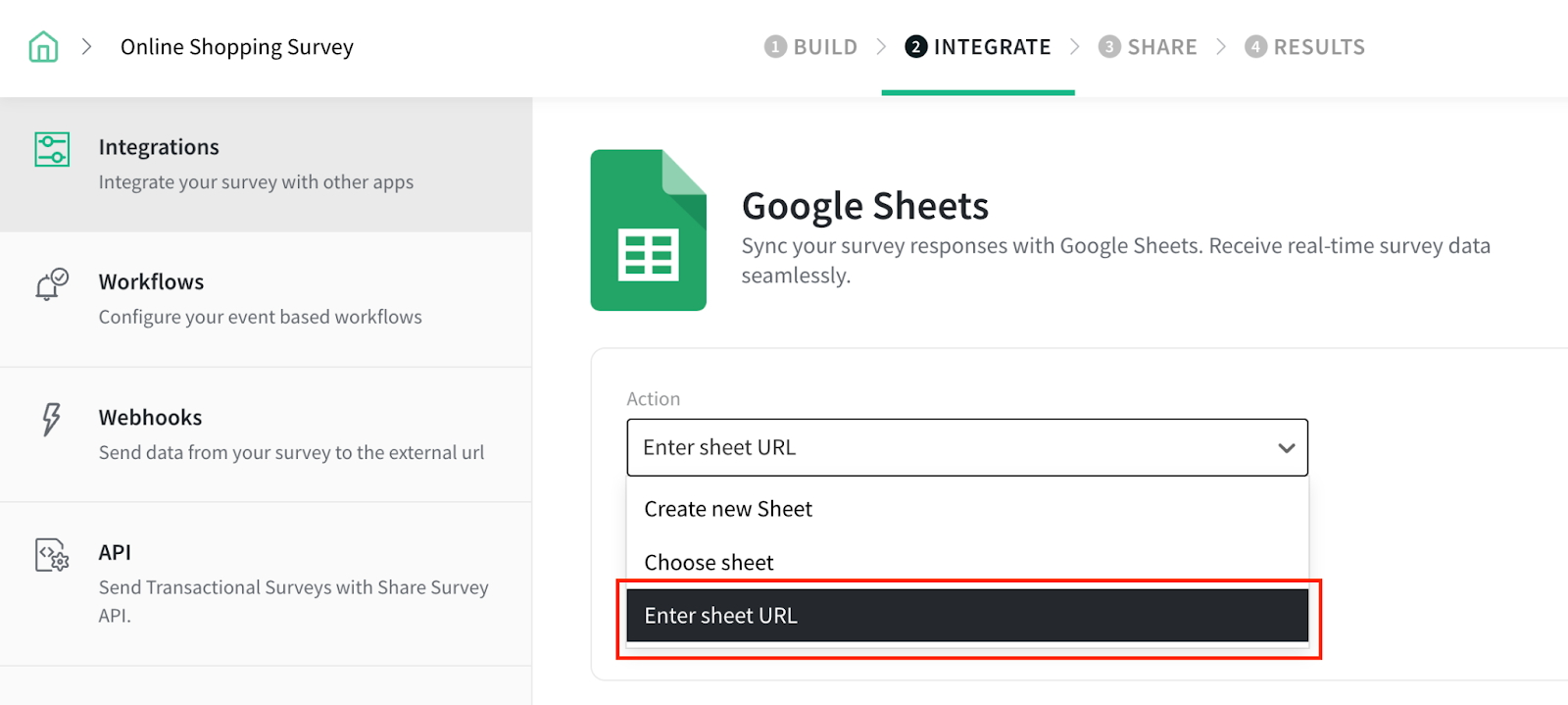This screenshot has height=705, width=1568.
Task: Click the Integrations sliders icon
Action: click(52, 149)
